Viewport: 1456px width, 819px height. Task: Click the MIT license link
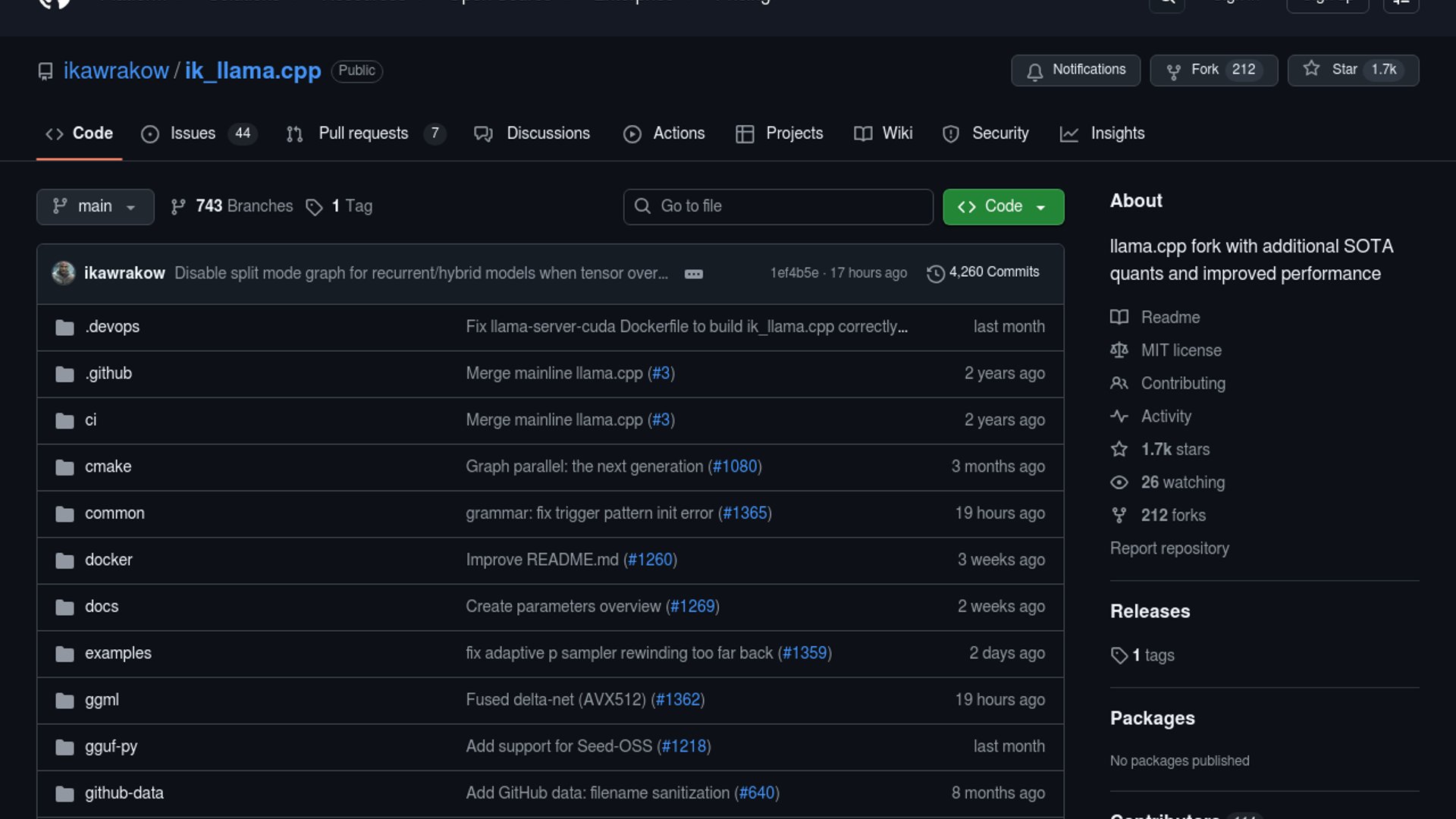coord(1181,350)
